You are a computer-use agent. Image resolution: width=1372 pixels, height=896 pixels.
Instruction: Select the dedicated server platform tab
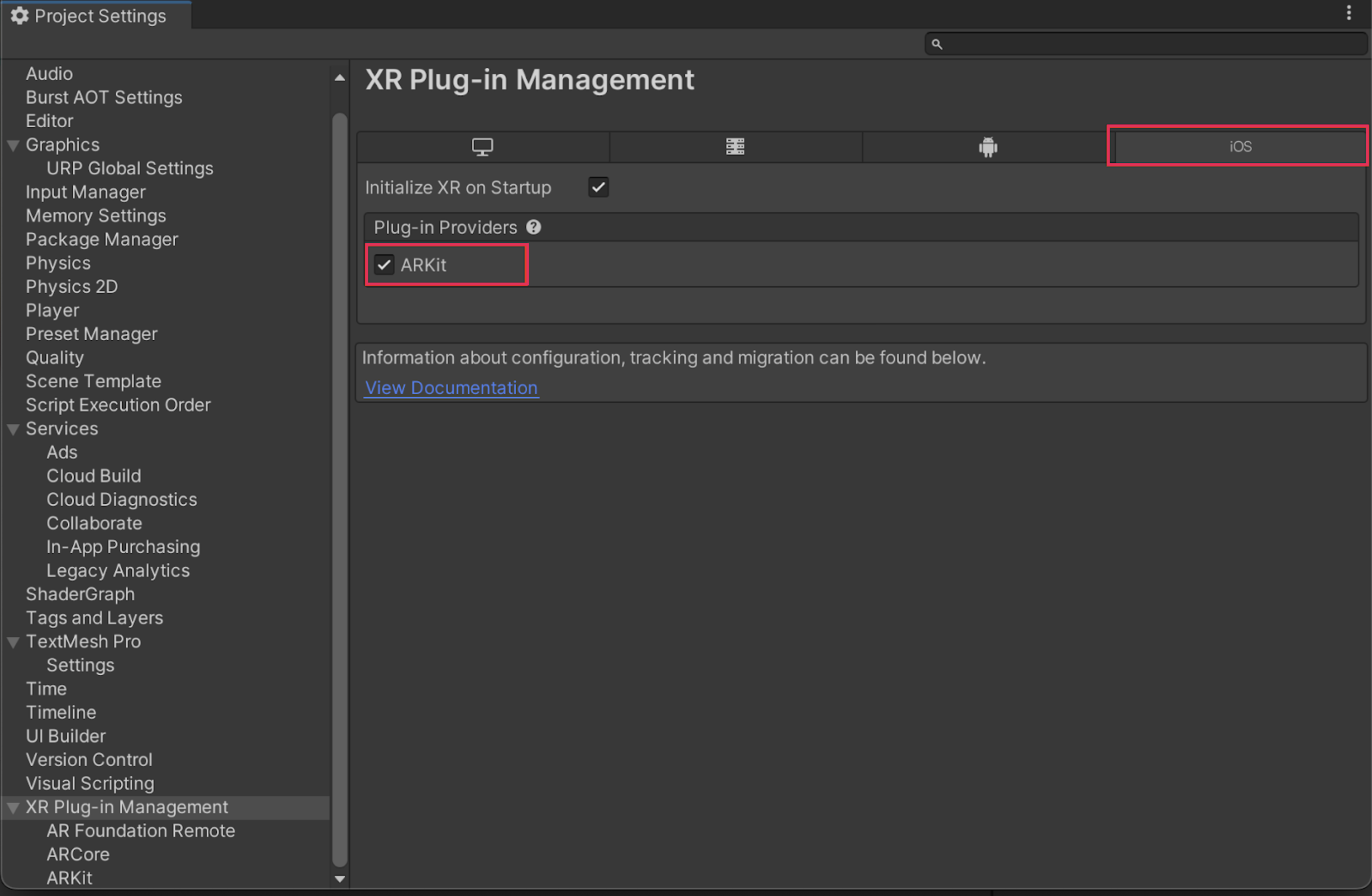(735, 147)
